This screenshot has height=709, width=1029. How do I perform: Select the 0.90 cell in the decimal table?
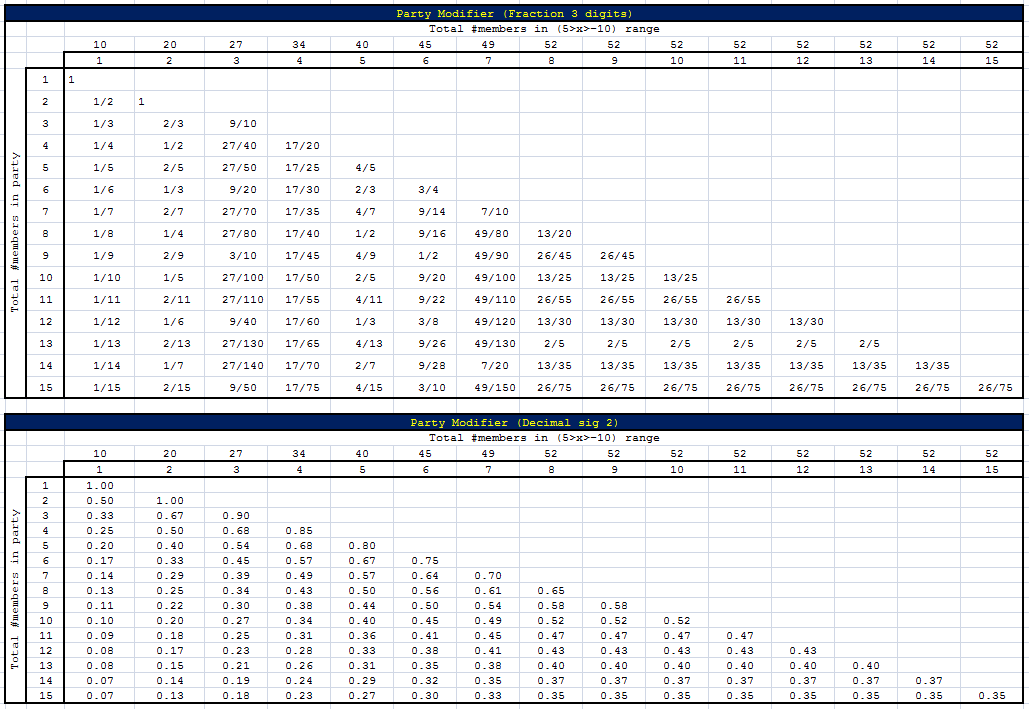coord(236,515)
